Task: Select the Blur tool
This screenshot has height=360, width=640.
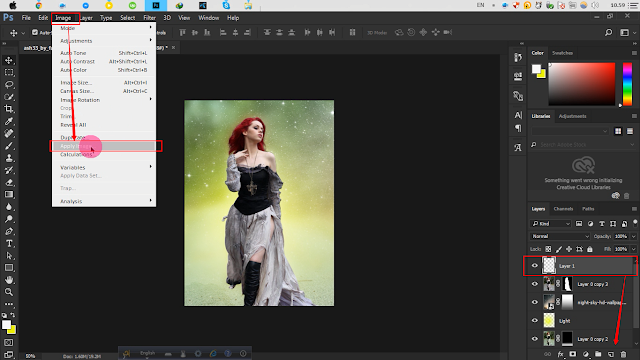Action: click(x=9, y=207)
